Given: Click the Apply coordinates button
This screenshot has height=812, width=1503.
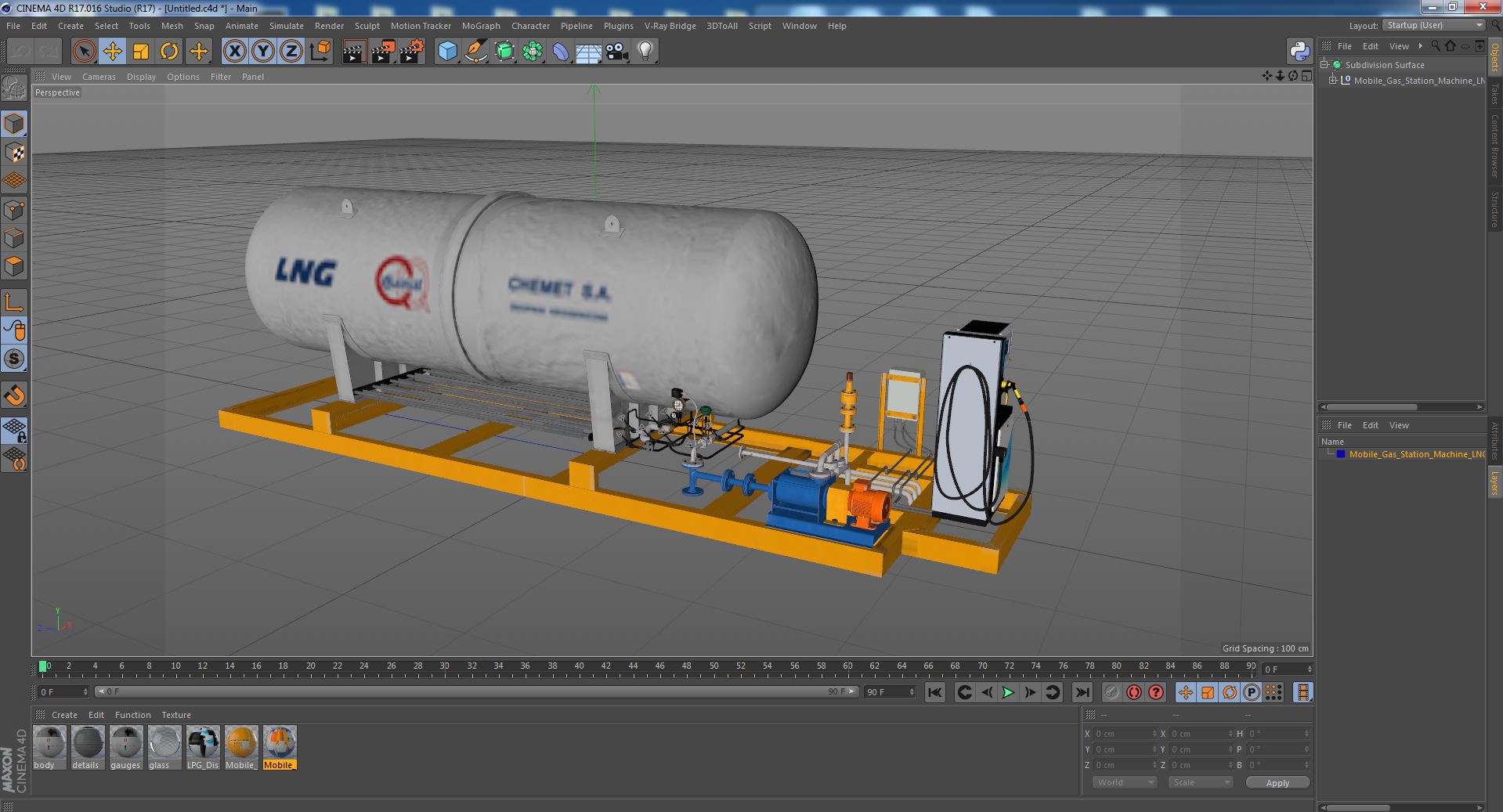Looking at the screenshot, I should pos(1277,782).
